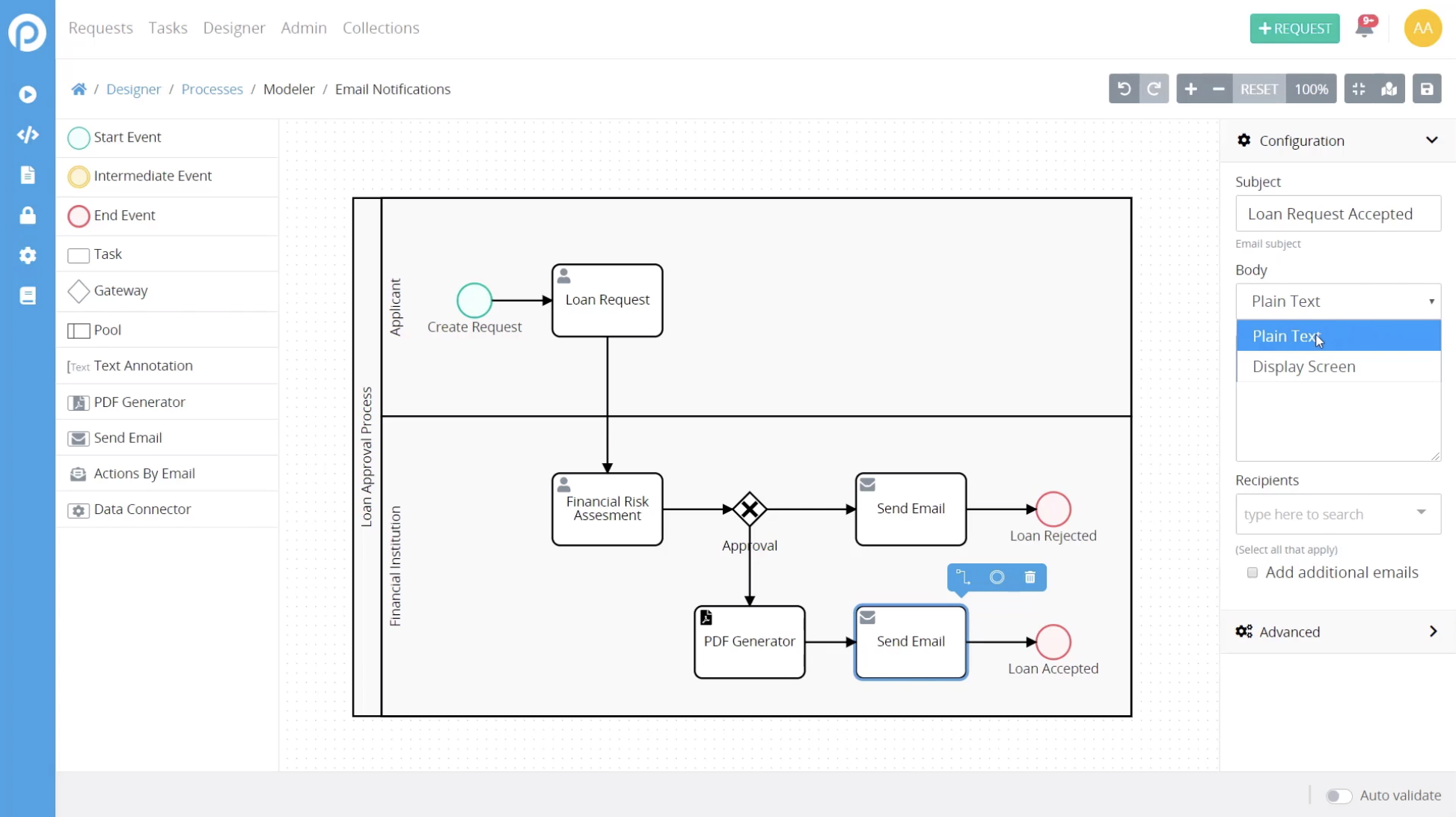Viewport: 1456px width, 817px height.
Task: Click the undo button in toolbar
Action: [x=1124, y=89]
